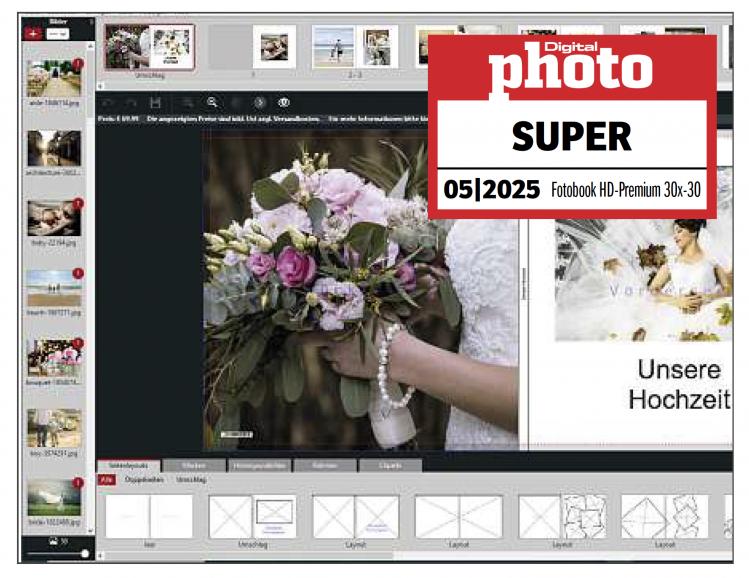Select the Umschlag layout filter
Image resolution: width=749 pixels, height=578 pixels.
(191, 480)
